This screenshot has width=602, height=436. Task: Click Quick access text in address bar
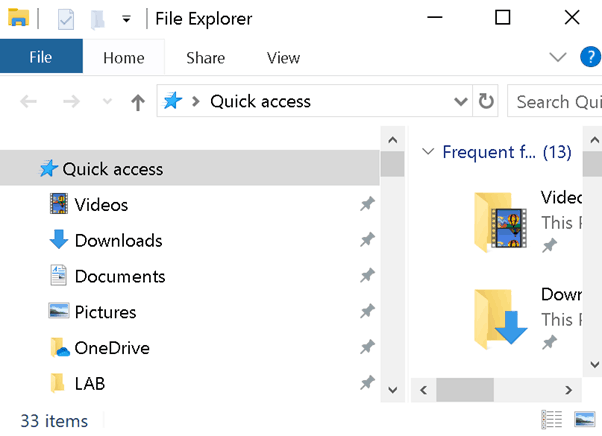(260, 102)
